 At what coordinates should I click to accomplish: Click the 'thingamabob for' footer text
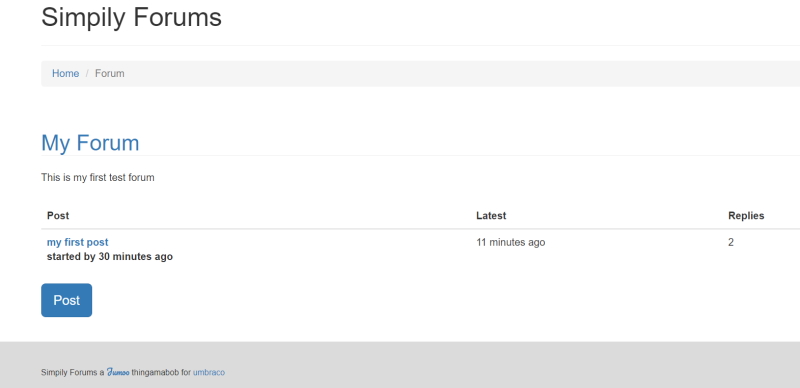coord(161,372)
